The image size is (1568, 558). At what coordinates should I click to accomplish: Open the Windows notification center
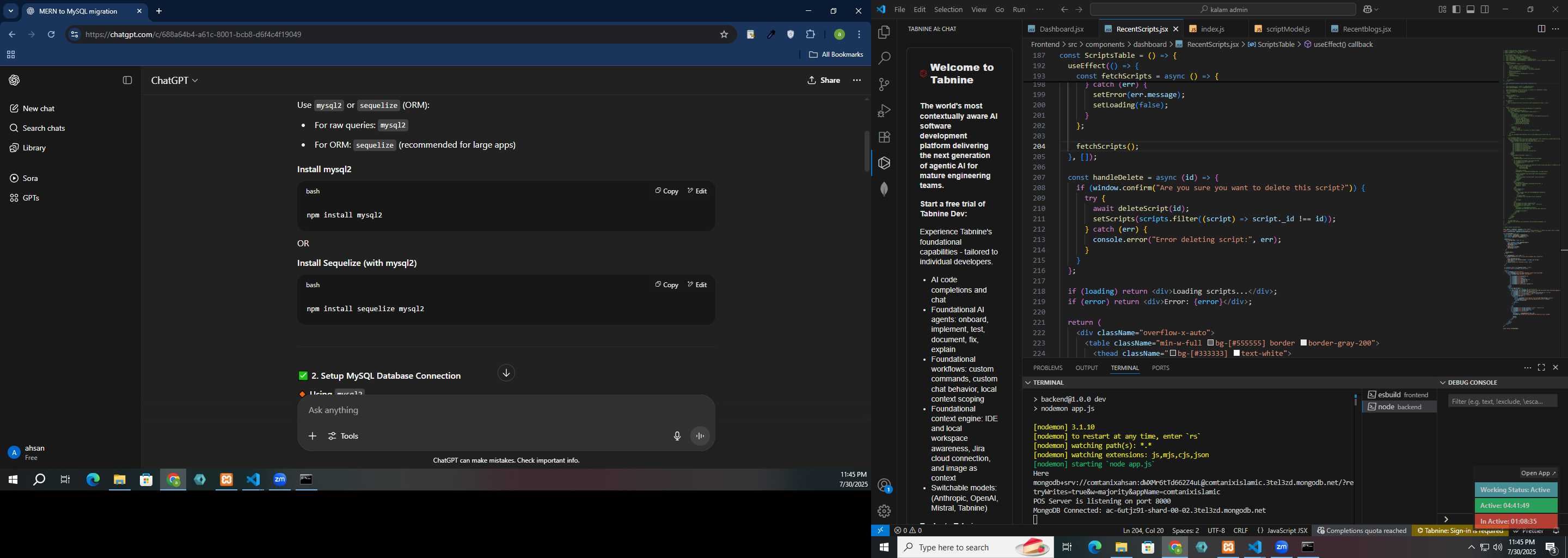(1551, 548)
